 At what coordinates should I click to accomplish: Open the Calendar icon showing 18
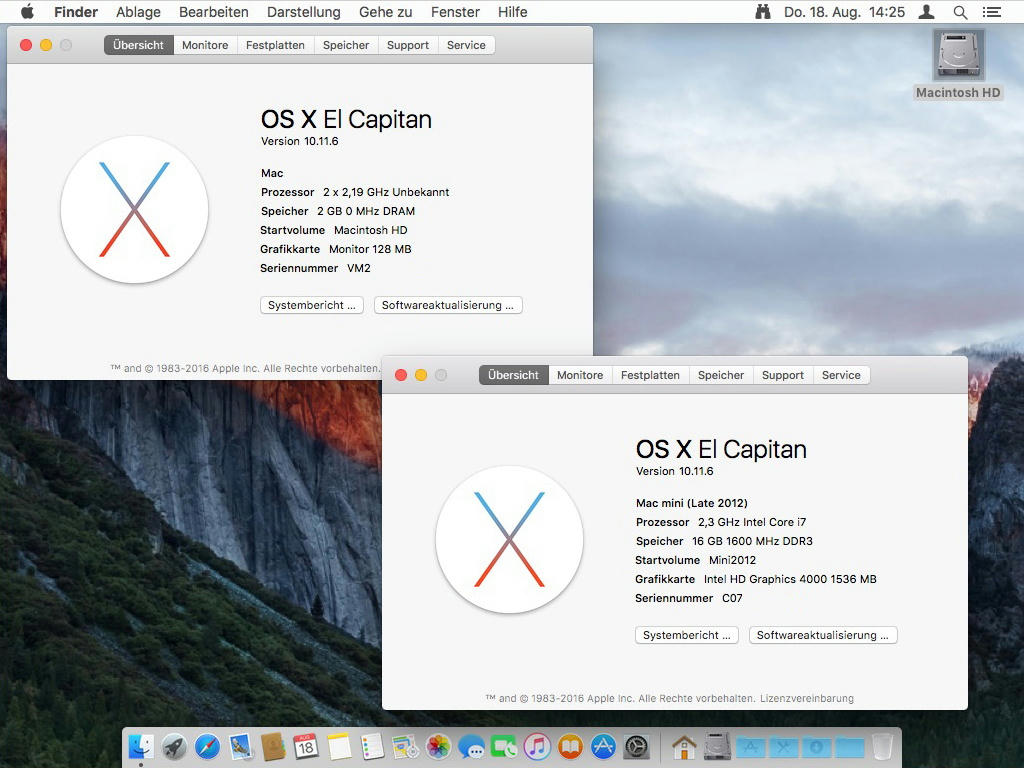(x=306, y=746)
